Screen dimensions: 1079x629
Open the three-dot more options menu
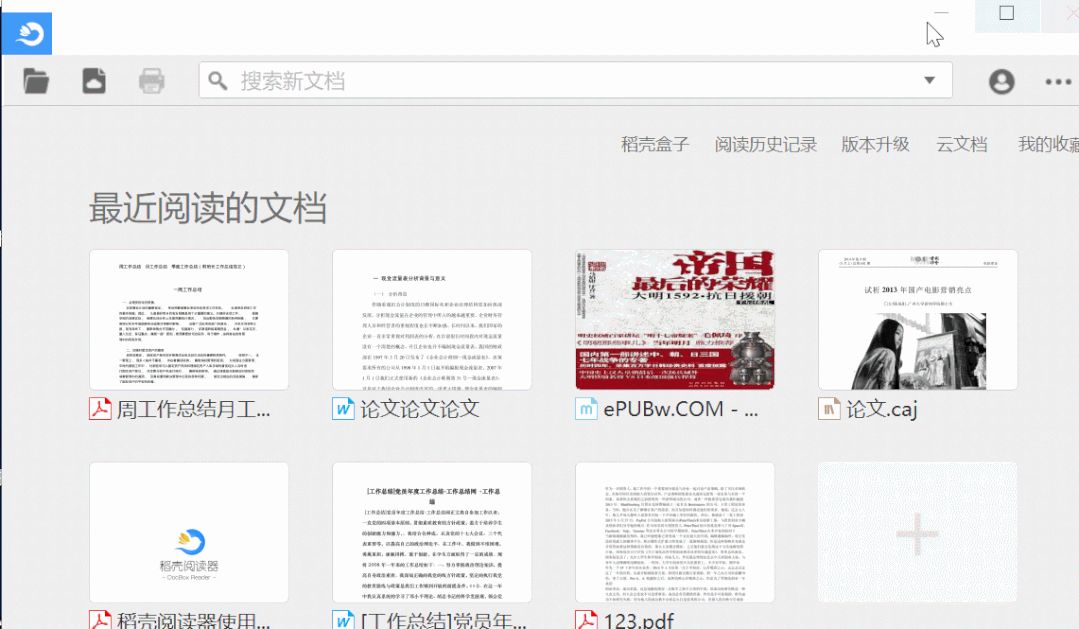1058,81
